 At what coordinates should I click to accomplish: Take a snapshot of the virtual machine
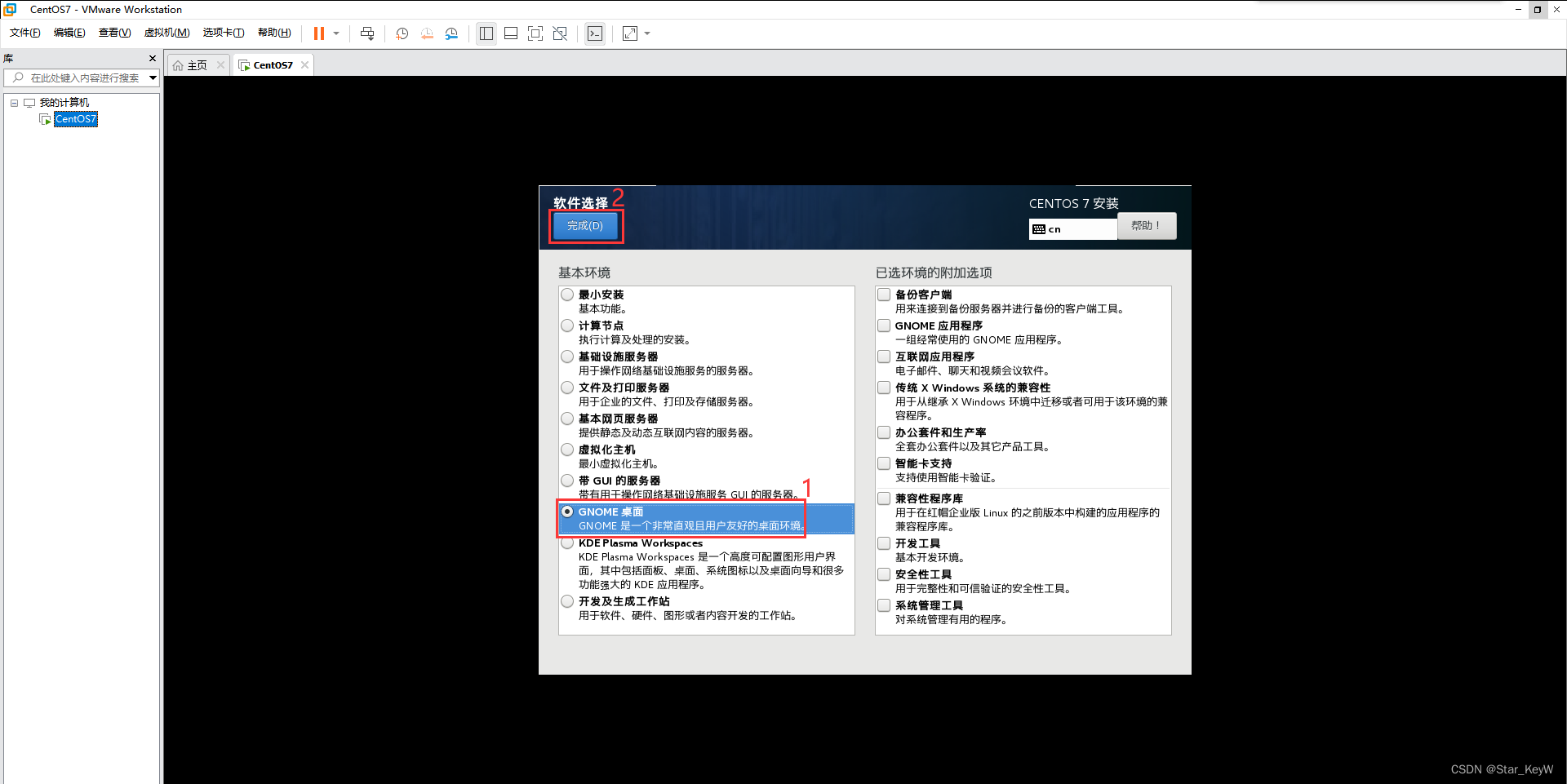coord(401,33)
